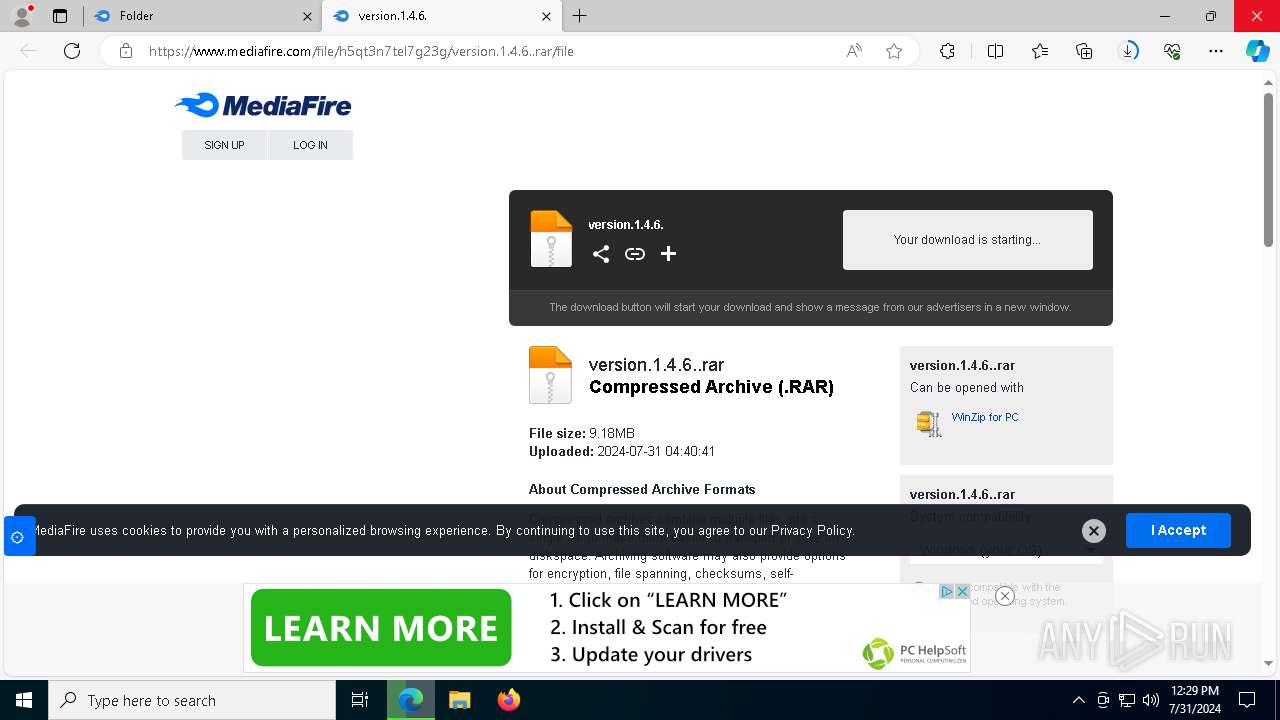1280x720 pixels.
Task: Open the Windows Start menu
Action: click(24, 700)
